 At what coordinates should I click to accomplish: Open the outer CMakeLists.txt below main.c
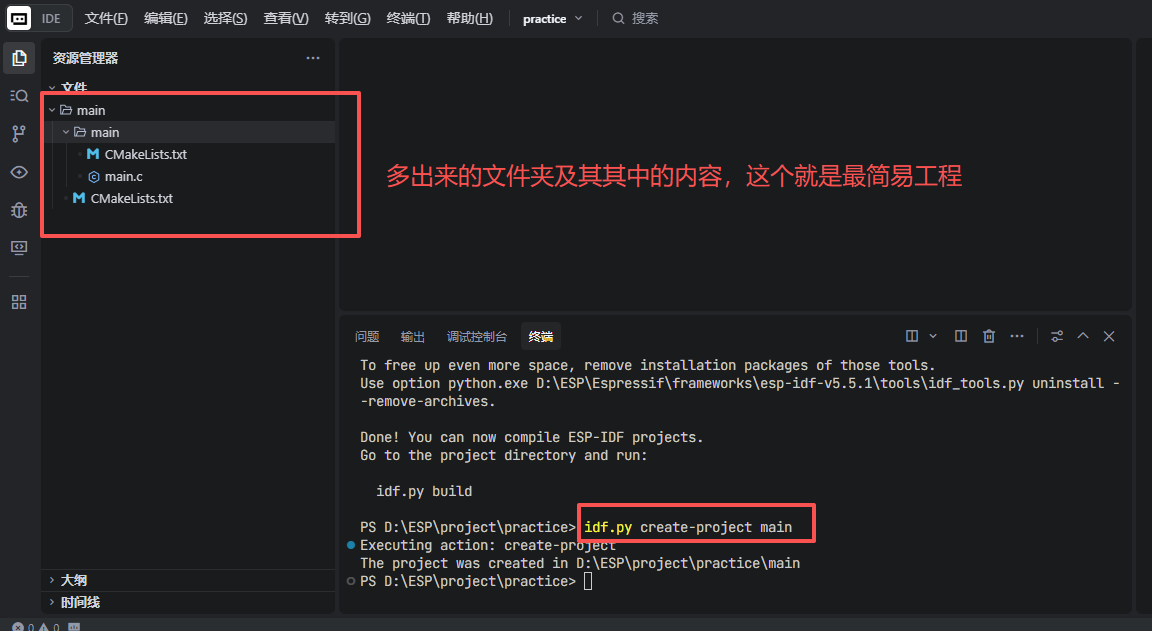click(x=190, y=198)
